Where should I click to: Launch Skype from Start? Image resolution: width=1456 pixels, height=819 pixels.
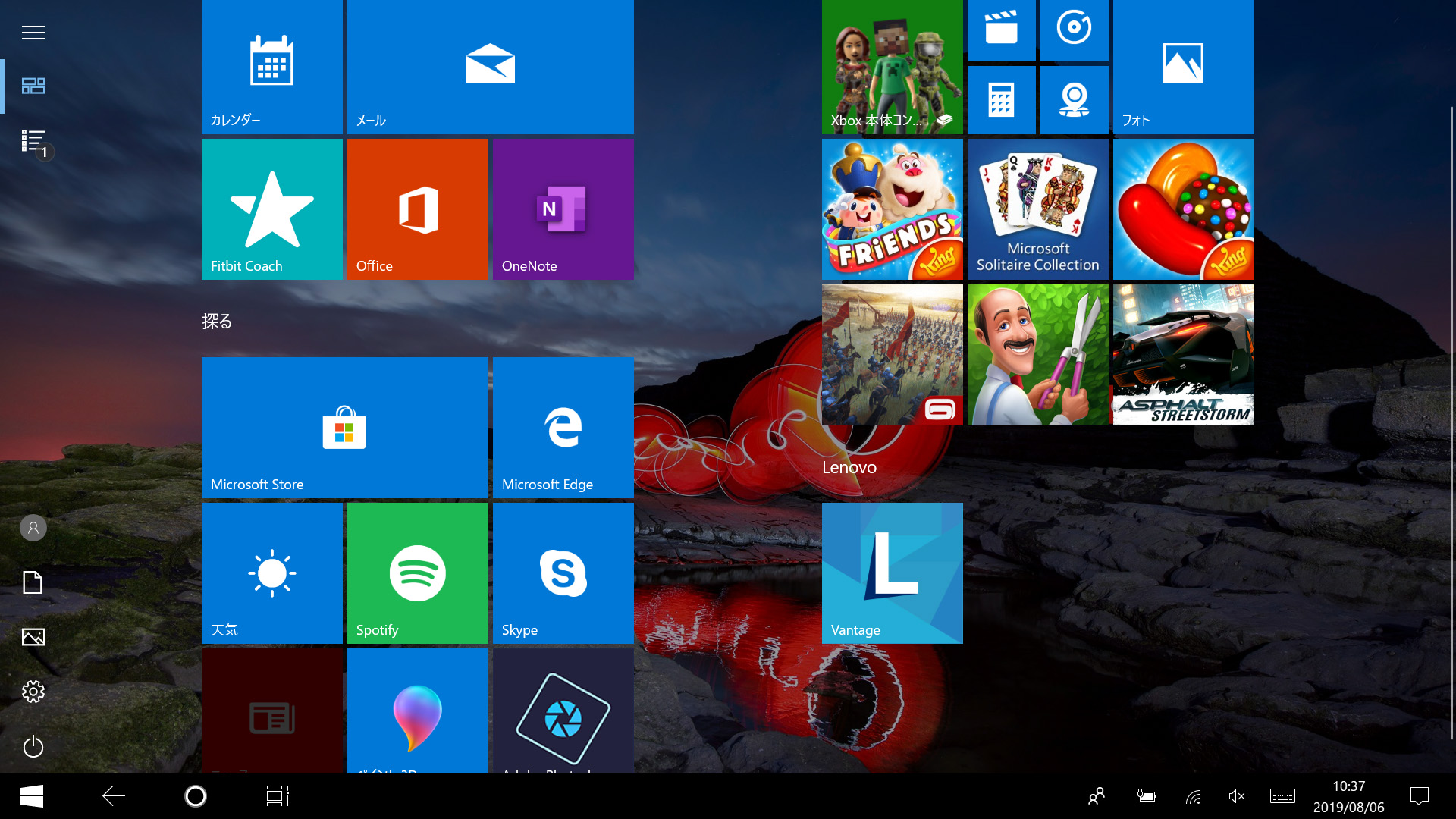coord(563,573)
